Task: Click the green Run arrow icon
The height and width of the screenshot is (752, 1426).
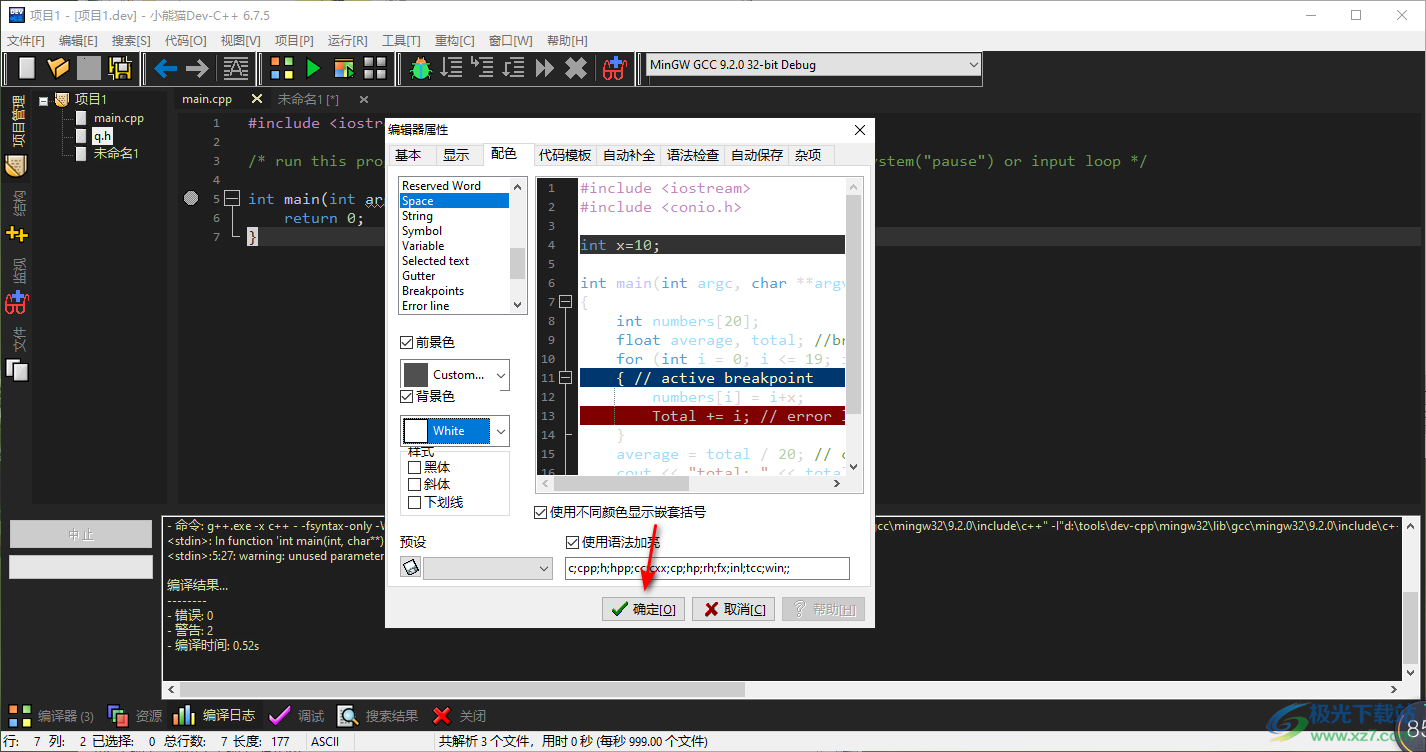Action: point(313,68)
